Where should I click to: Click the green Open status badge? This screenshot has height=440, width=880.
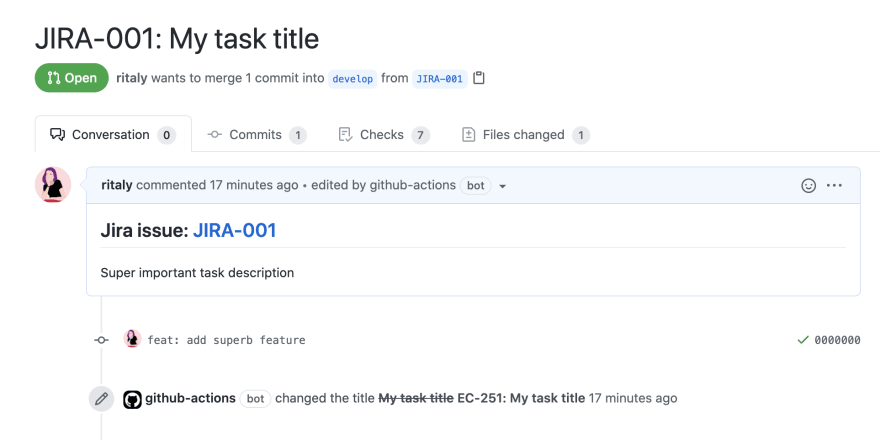tap(71, 78)
